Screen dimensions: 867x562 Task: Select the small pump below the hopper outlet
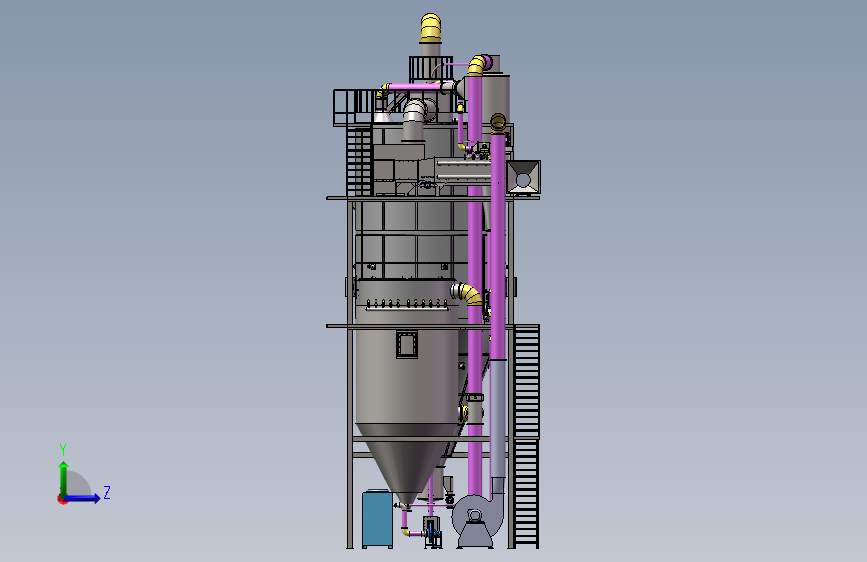click(x=433, y=533)
